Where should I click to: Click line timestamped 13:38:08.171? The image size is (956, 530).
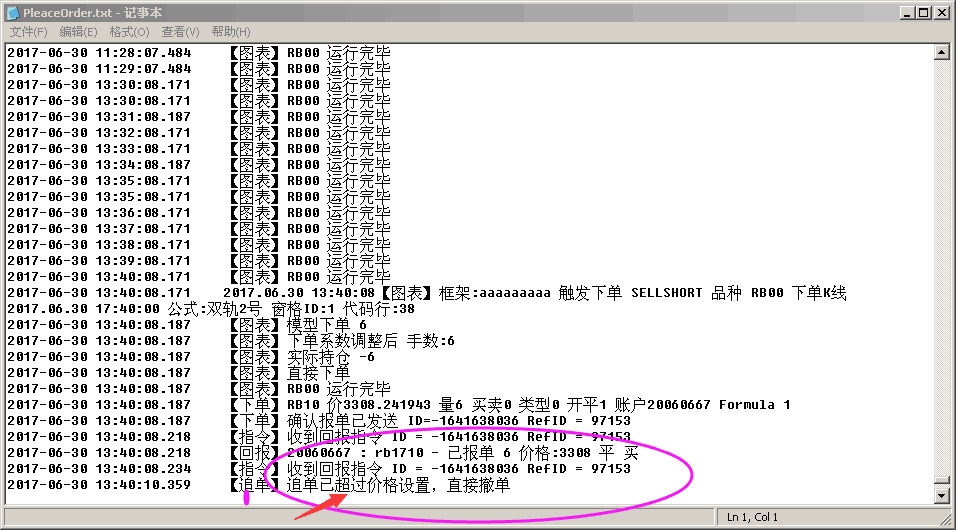pos(199,245)
